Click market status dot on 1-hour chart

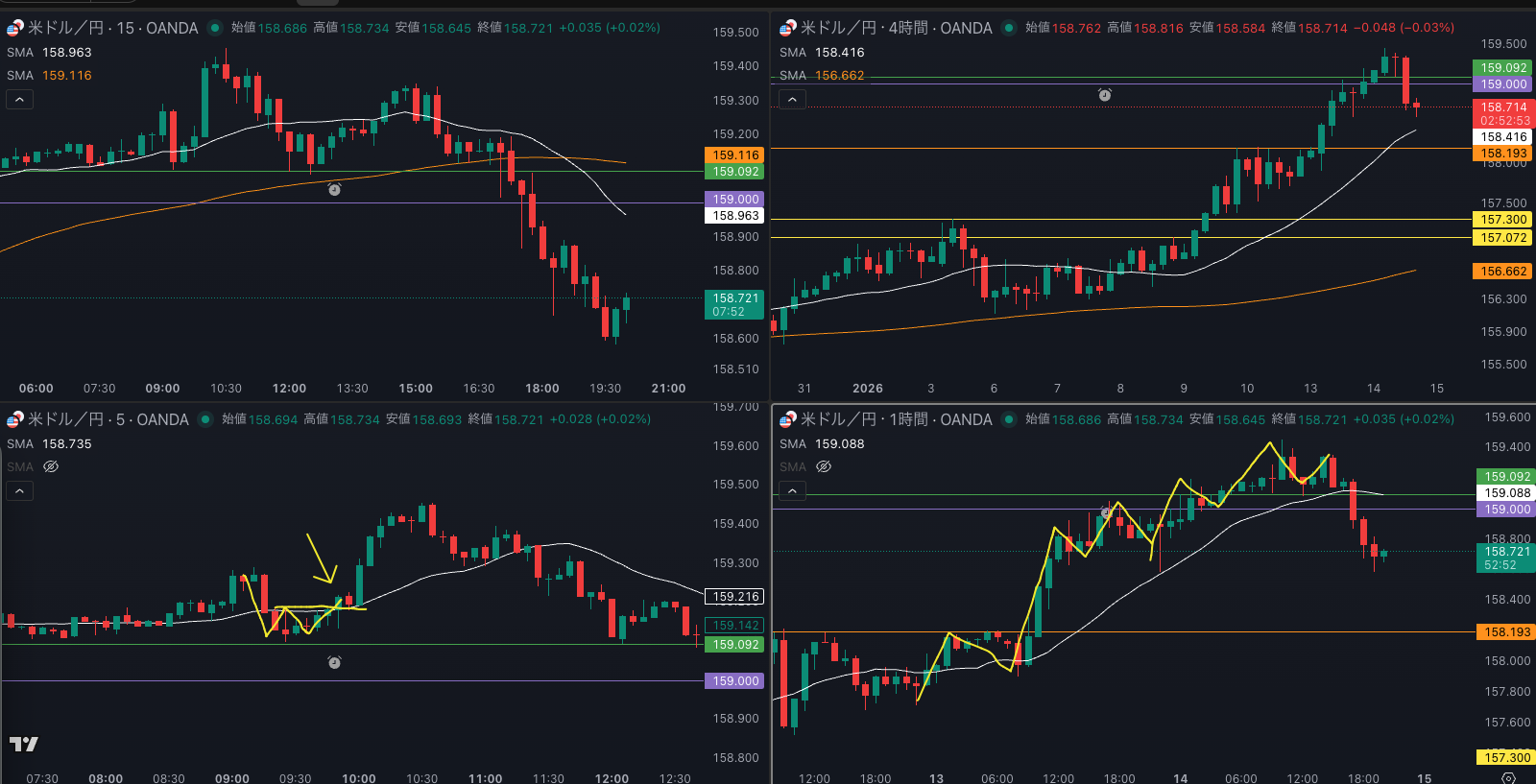[x=1009, y=419]
